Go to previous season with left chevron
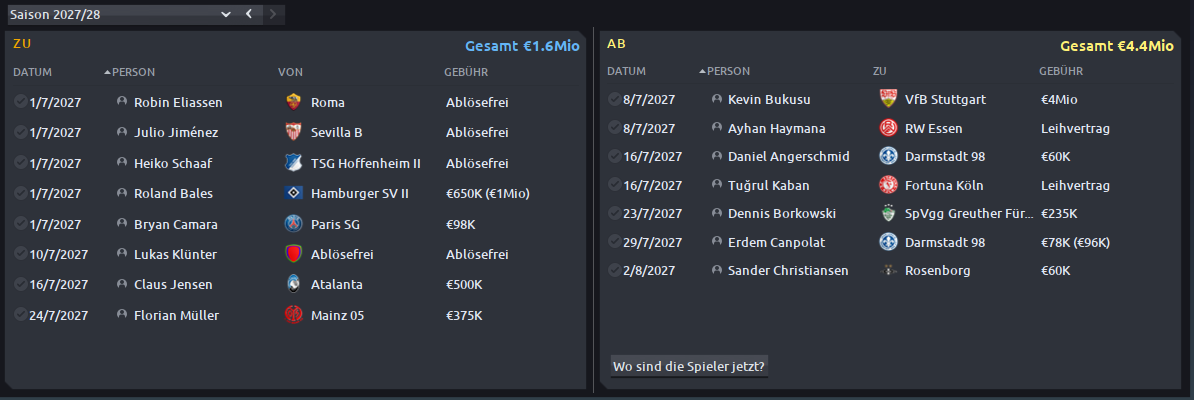The image size is (1194, 400). point(249,14)
